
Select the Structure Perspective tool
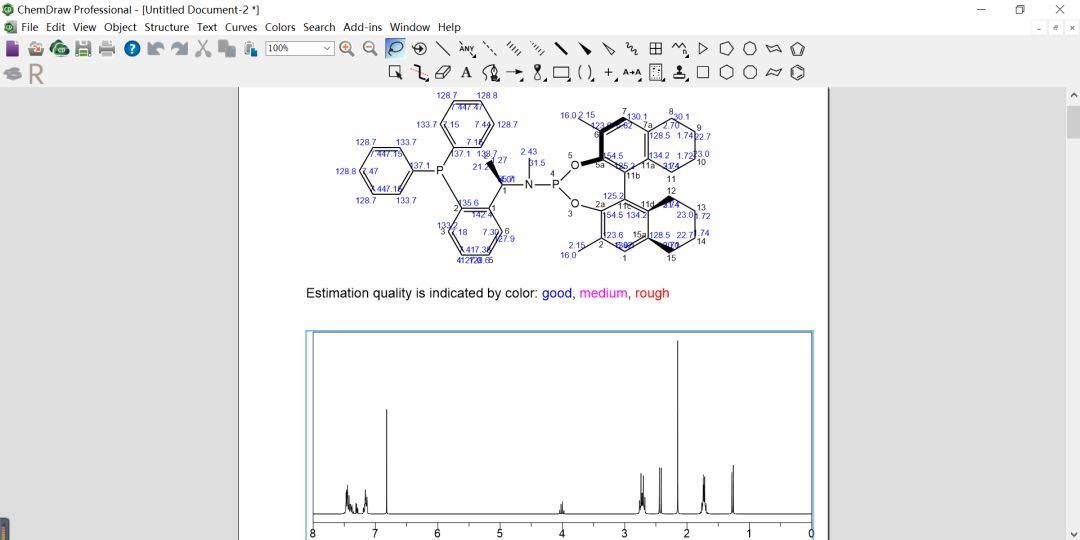coord(419,49)
